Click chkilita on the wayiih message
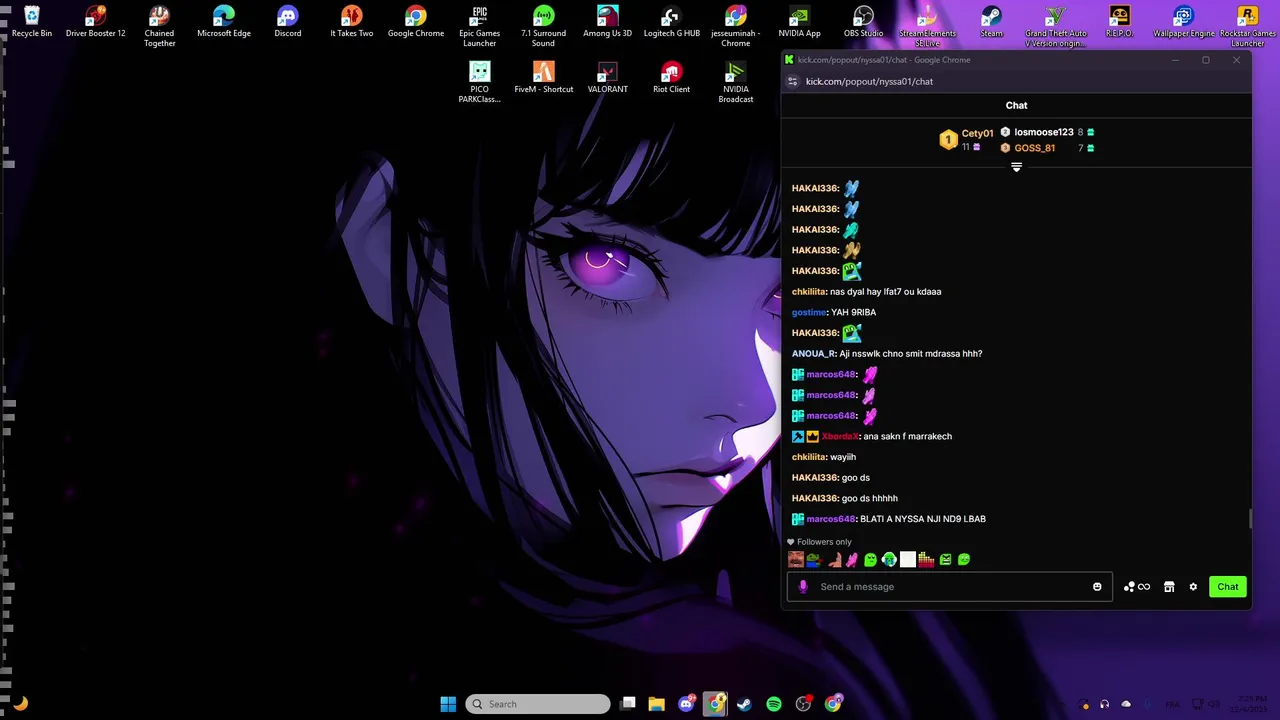Viewport: 1280px width, 720px height. (x=809, y=457)
